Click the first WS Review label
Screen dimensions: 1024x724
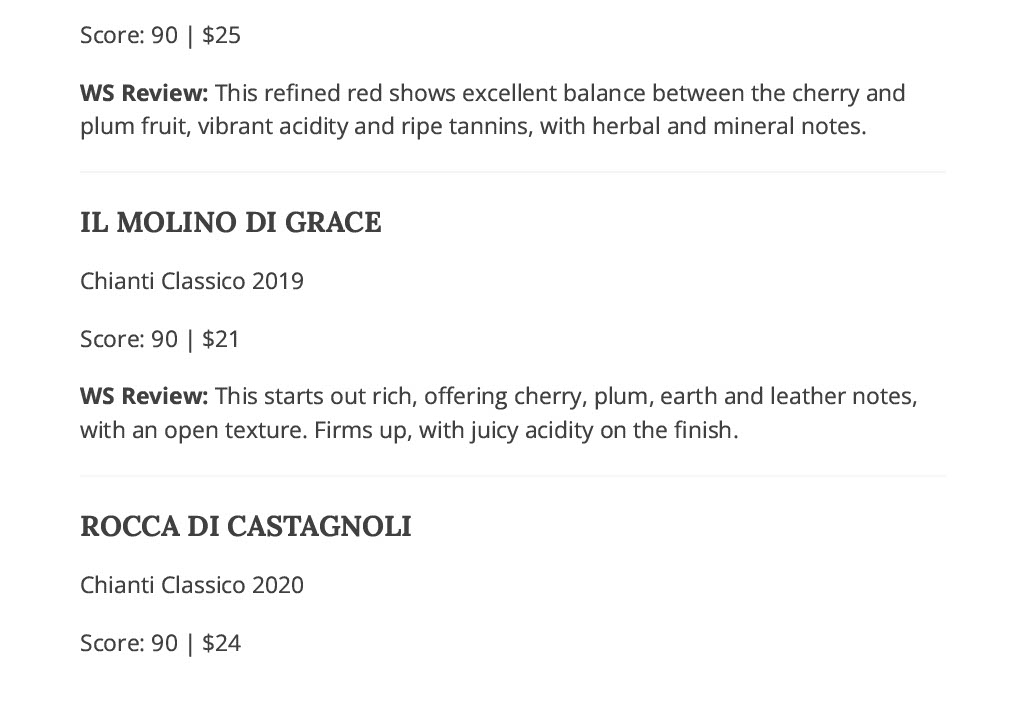pyautogui.click(x=144, y=93)
